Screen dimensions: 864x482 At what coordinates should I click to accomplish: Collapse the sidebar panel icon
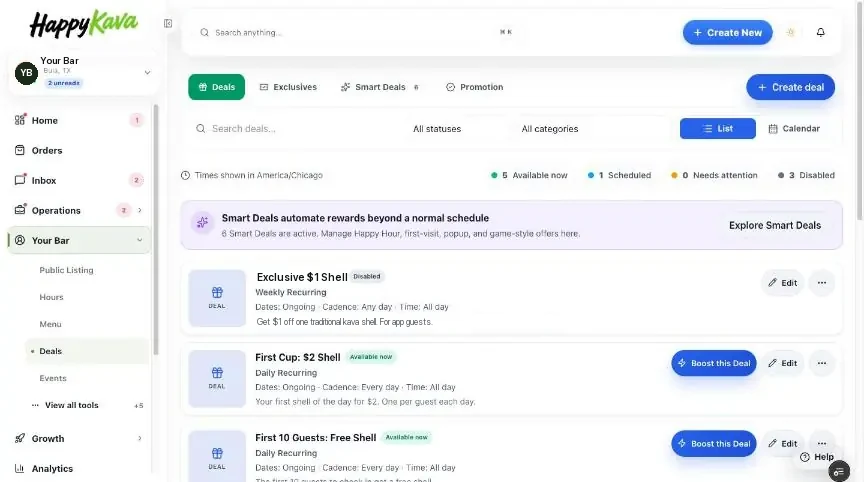coord(168,24)
